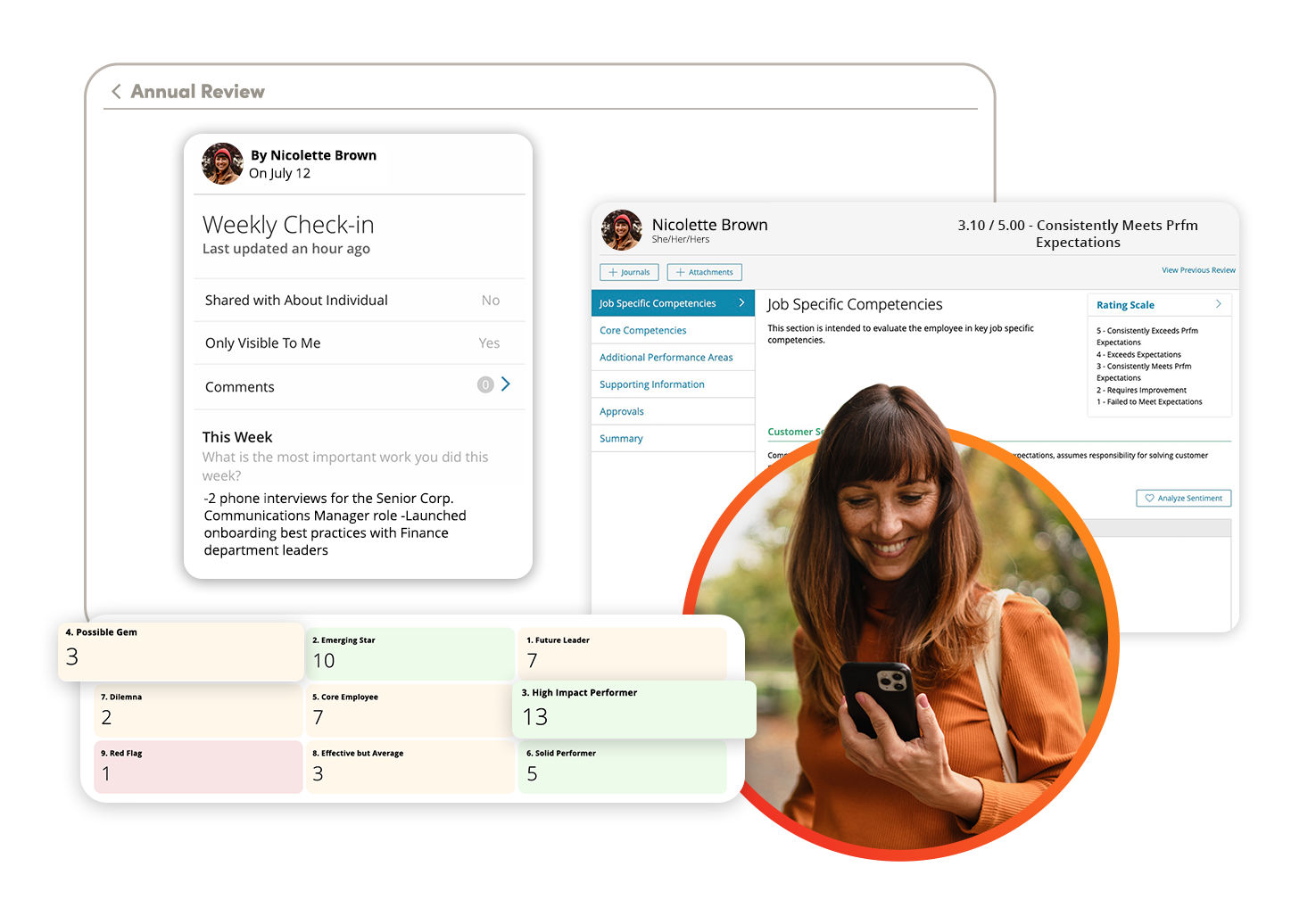
Task: Click Nicolette Brown avatar in review panel
Action: click(x=622, y=230)
